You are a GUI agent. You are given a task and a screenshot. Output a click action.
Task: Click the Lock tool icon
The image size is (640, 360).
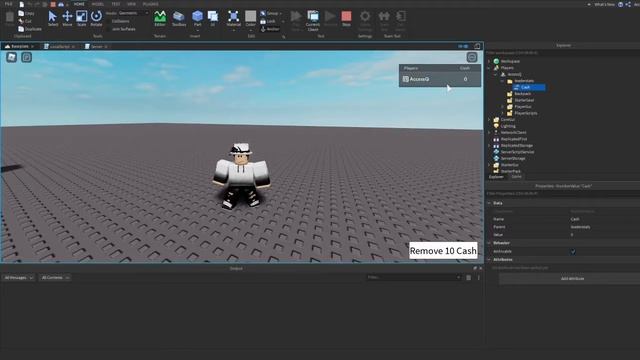263,21
